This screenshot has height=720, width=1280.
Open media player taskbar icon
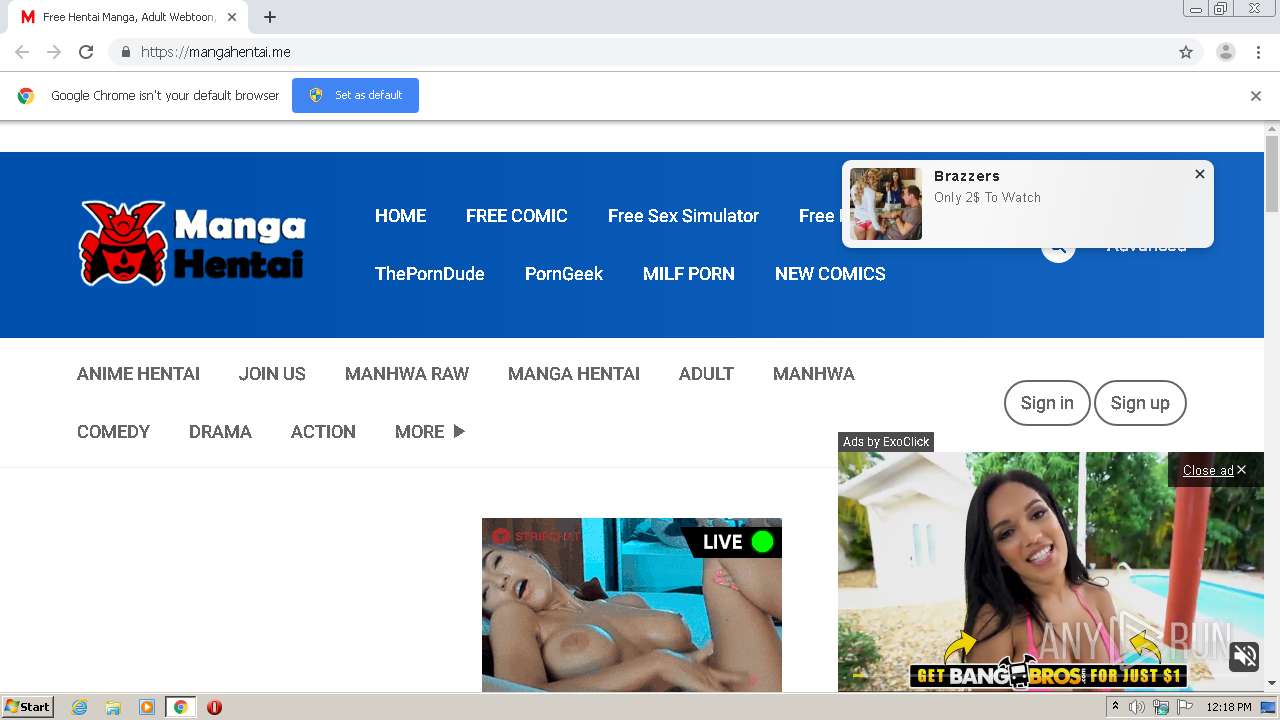147,707
